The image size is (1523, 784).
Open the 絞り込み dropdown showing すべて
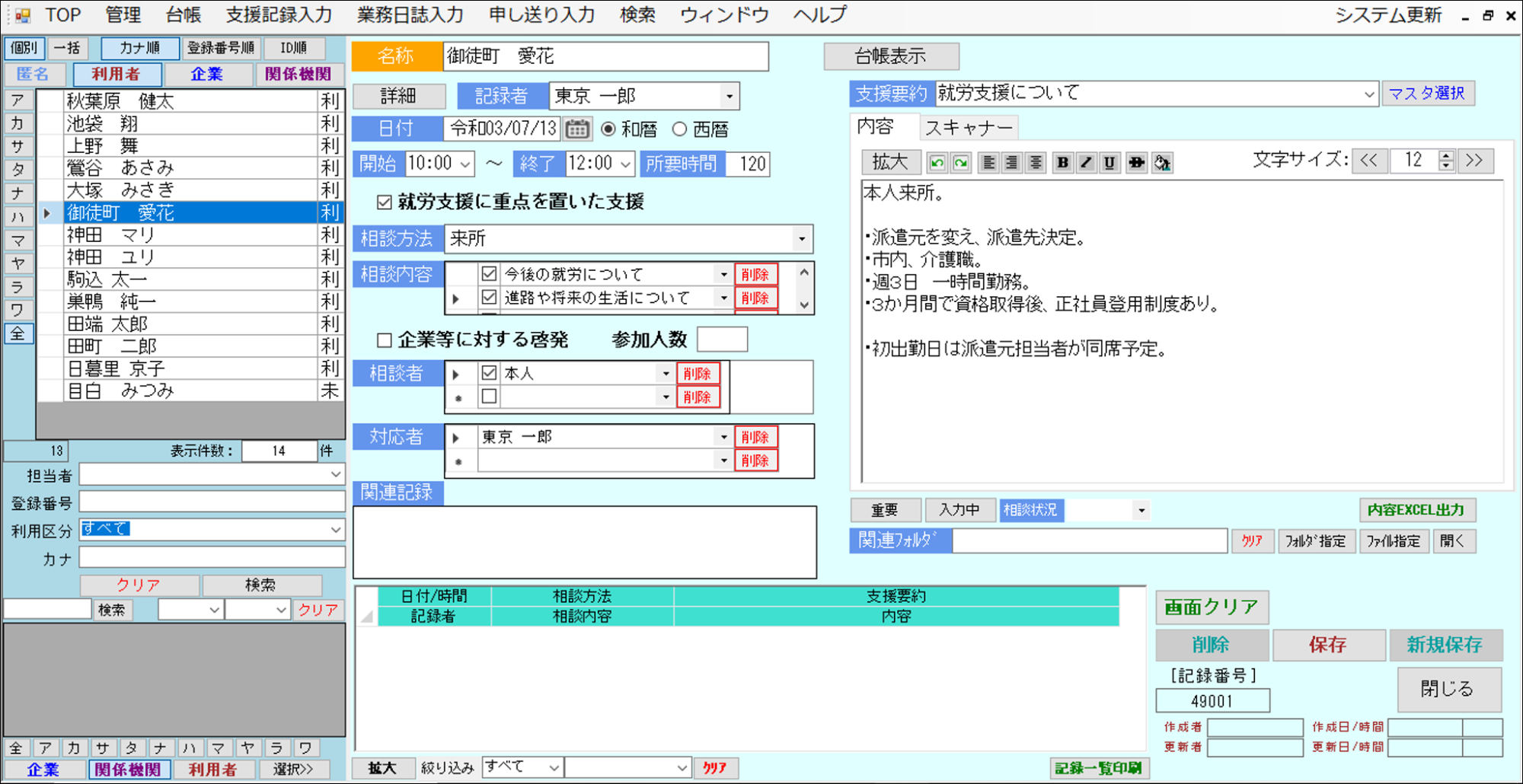point(554,768)
